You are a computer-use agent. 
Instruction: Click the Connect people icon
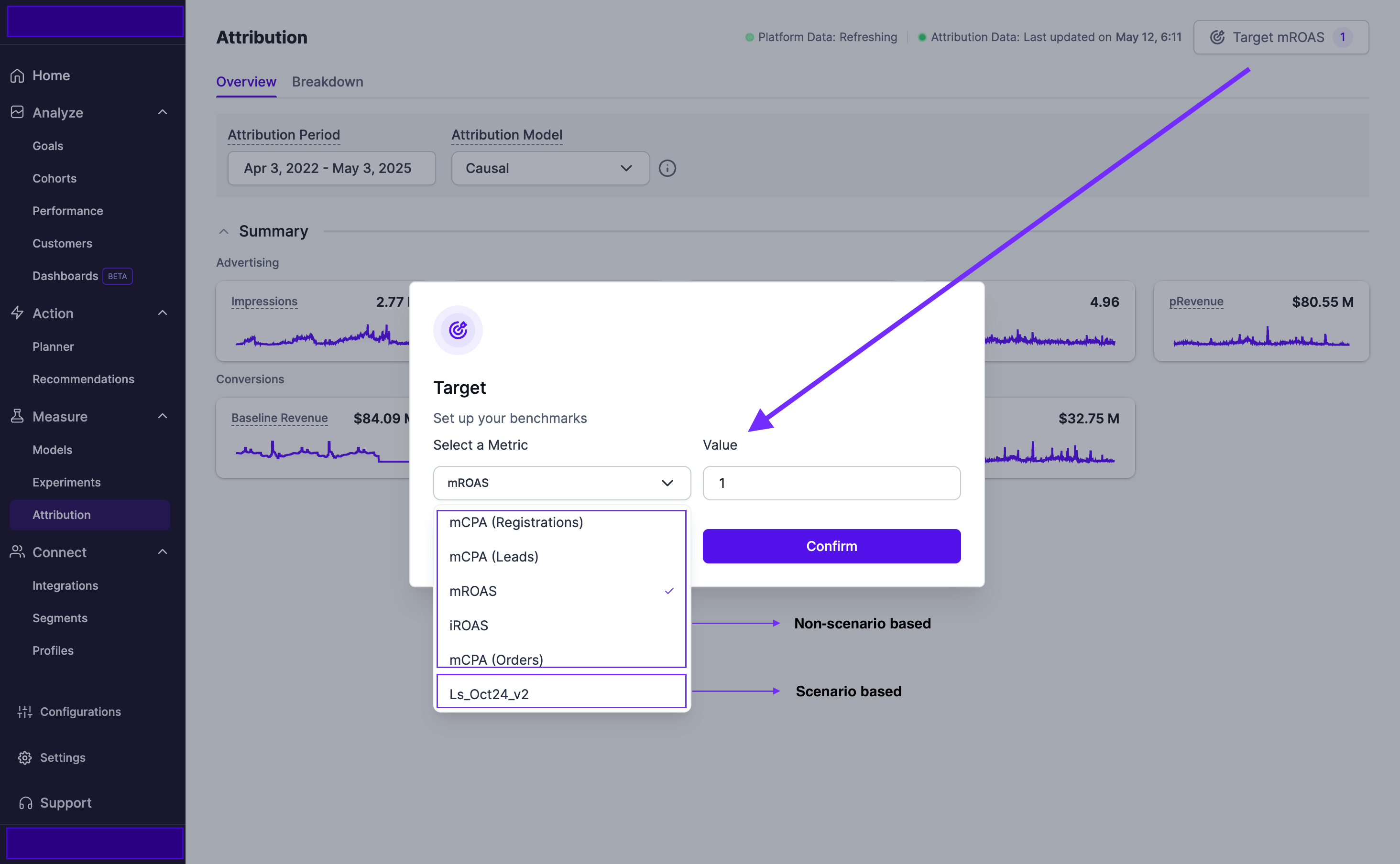tap(17, 552)
